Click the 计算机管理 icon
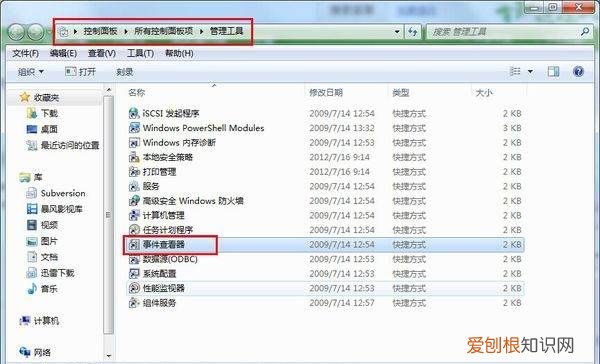The image size is (600, 364). 134,215
